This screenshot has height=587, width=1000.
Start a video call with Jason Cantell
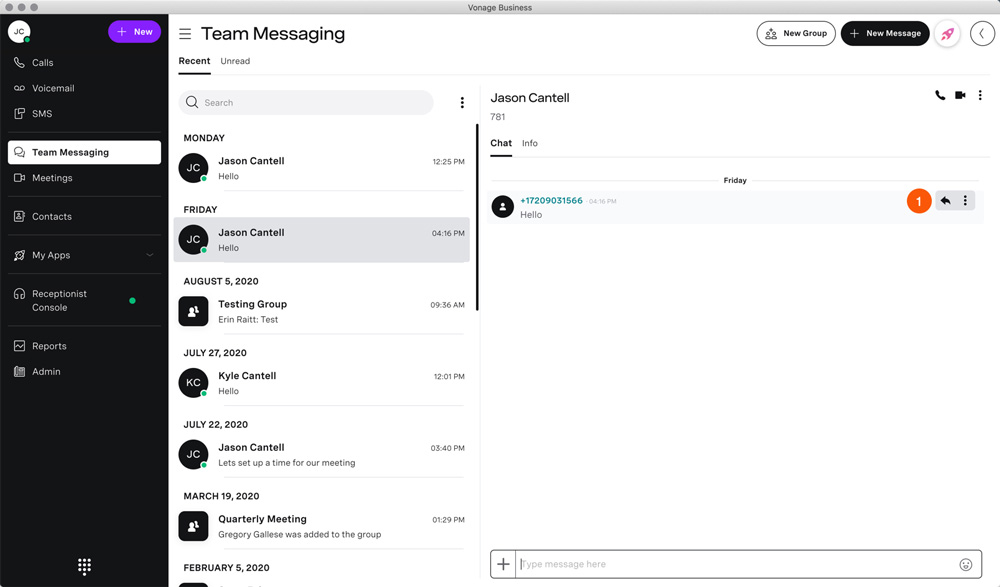(960, 96)
